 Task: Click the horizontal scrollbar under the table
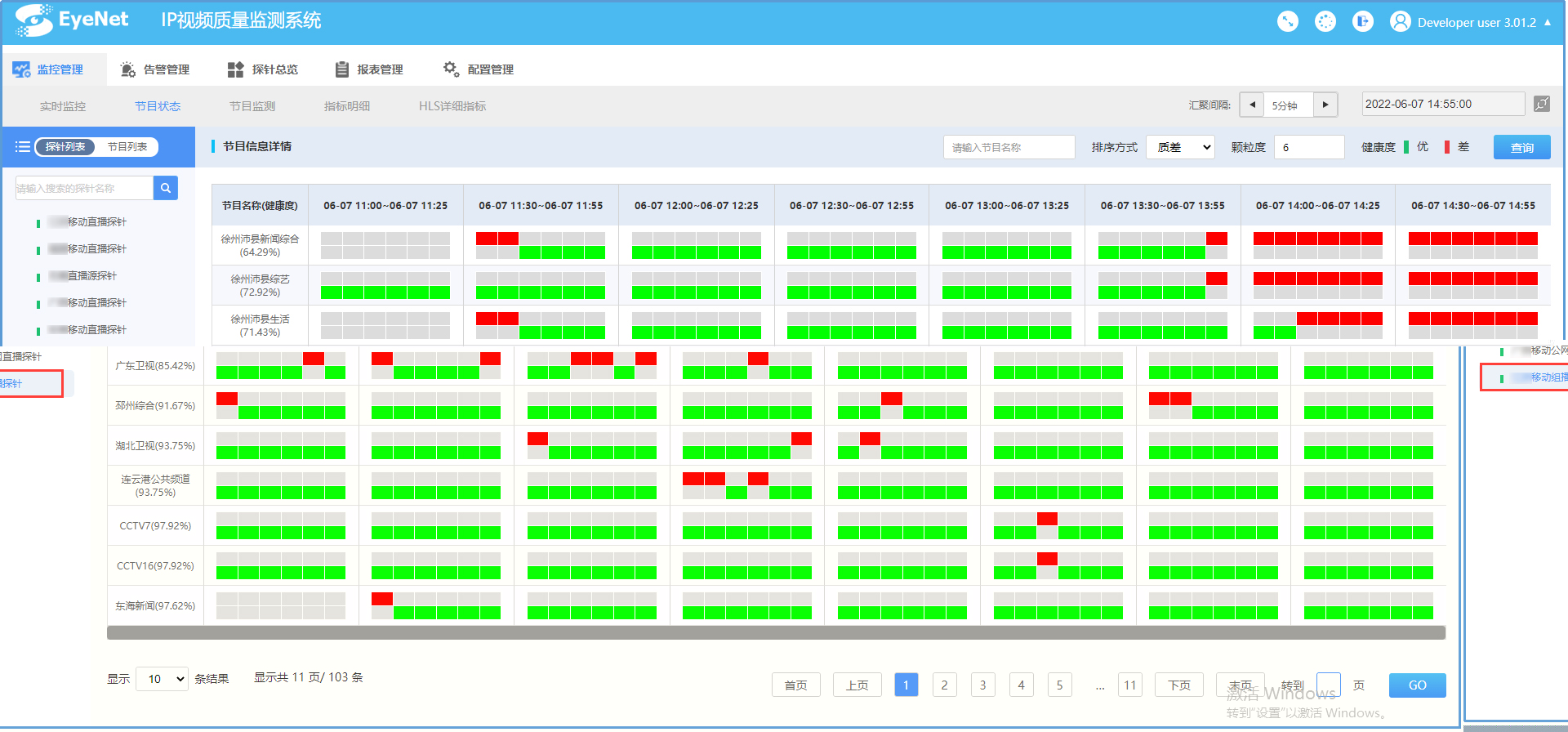coord(776,632)
